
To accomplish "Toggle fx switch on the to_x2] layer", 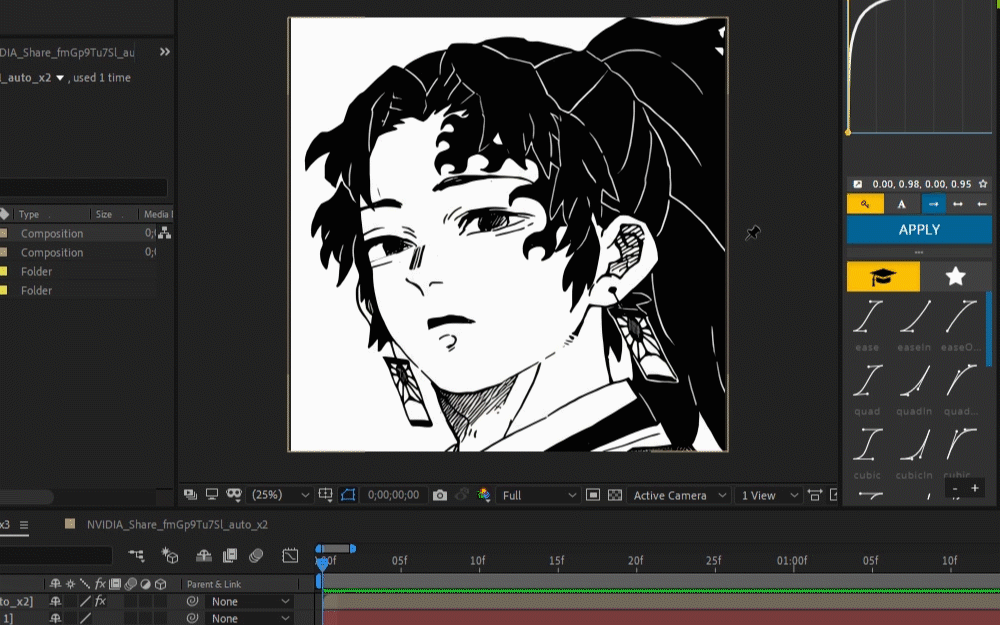I will pos(100,601).
